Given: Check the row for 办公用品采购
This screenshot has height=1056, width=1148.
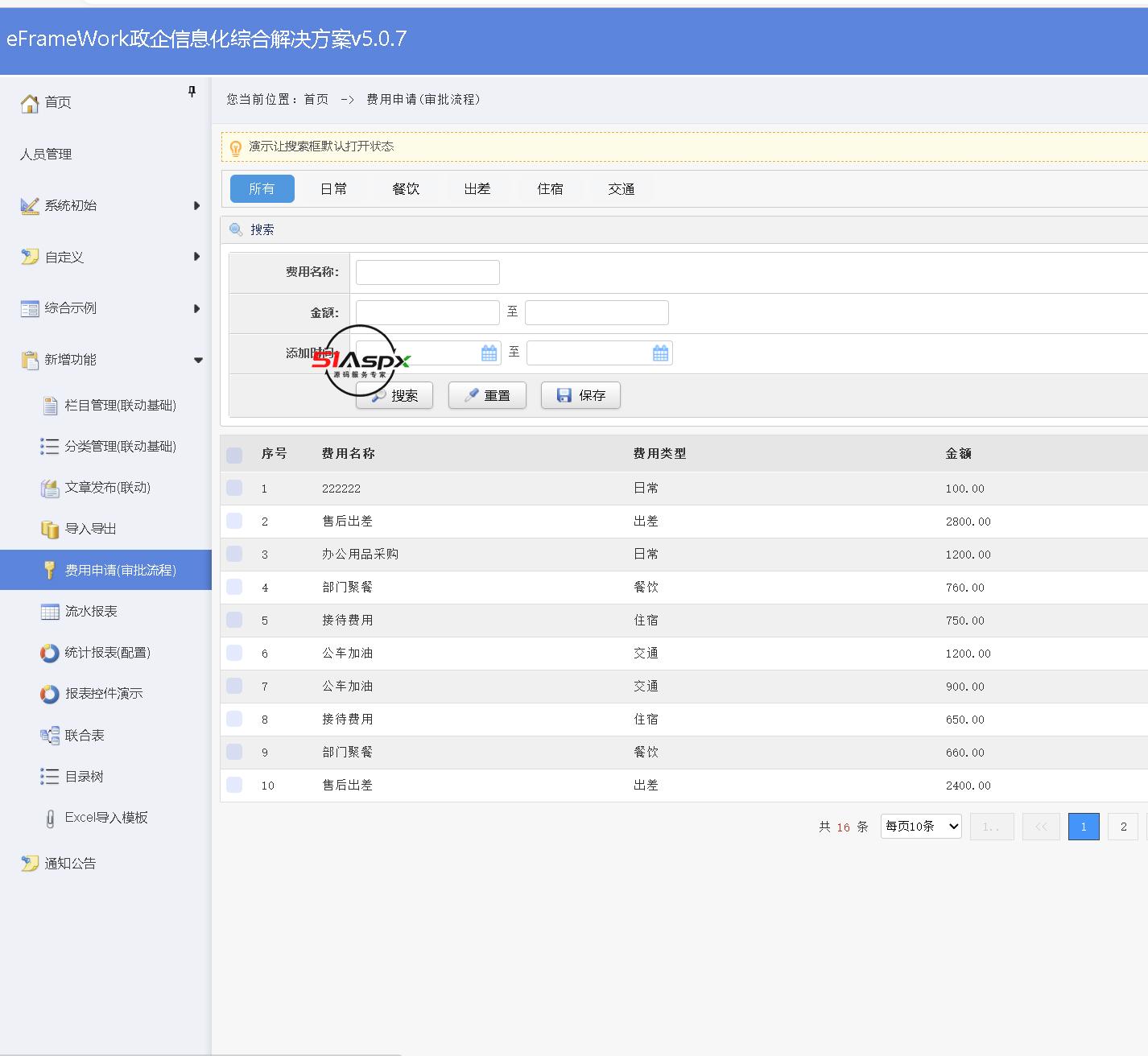Looking at the screenshot, I should (x=234, y=554).
